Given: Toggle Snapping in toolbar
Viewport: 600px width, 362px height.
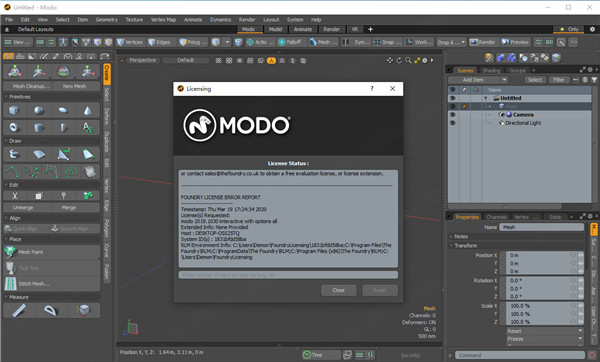Looking at the screenshot, I should 387,42.
